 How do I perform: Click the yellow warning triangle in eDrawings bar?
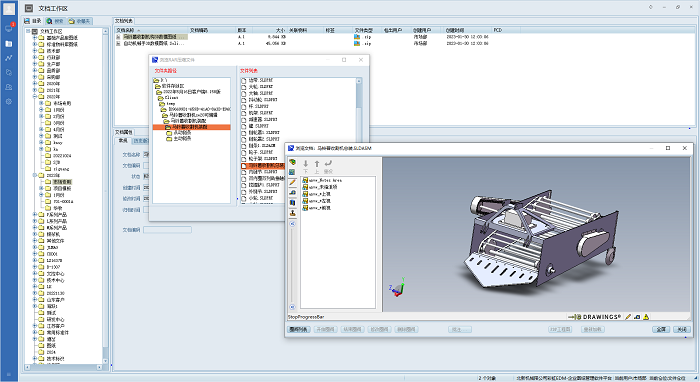click(x=646, y=317)
